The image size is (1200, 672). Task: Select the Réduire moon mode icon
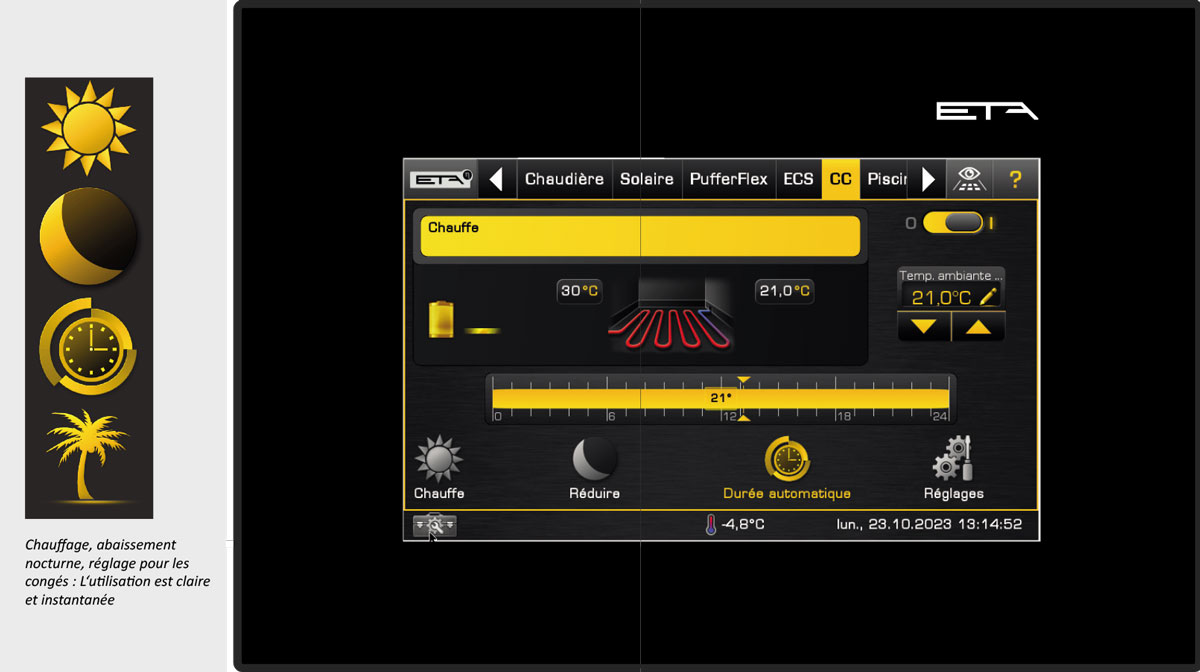tap(594, 461)
